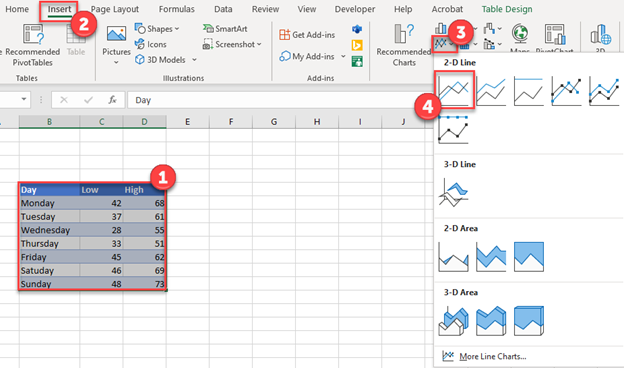Click the My Add-ins icon

point(284,56)
